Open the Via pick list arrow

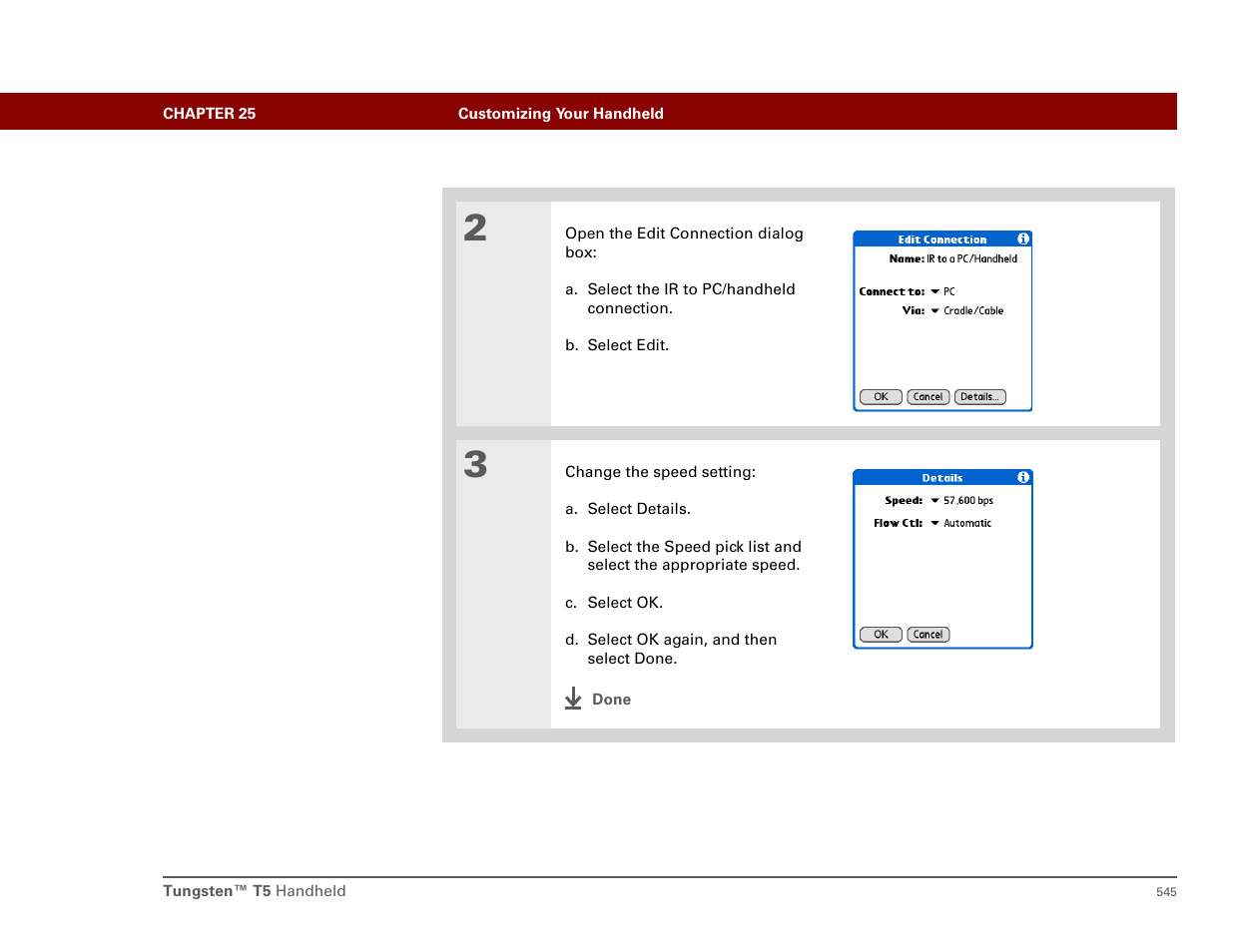[934, 311]
